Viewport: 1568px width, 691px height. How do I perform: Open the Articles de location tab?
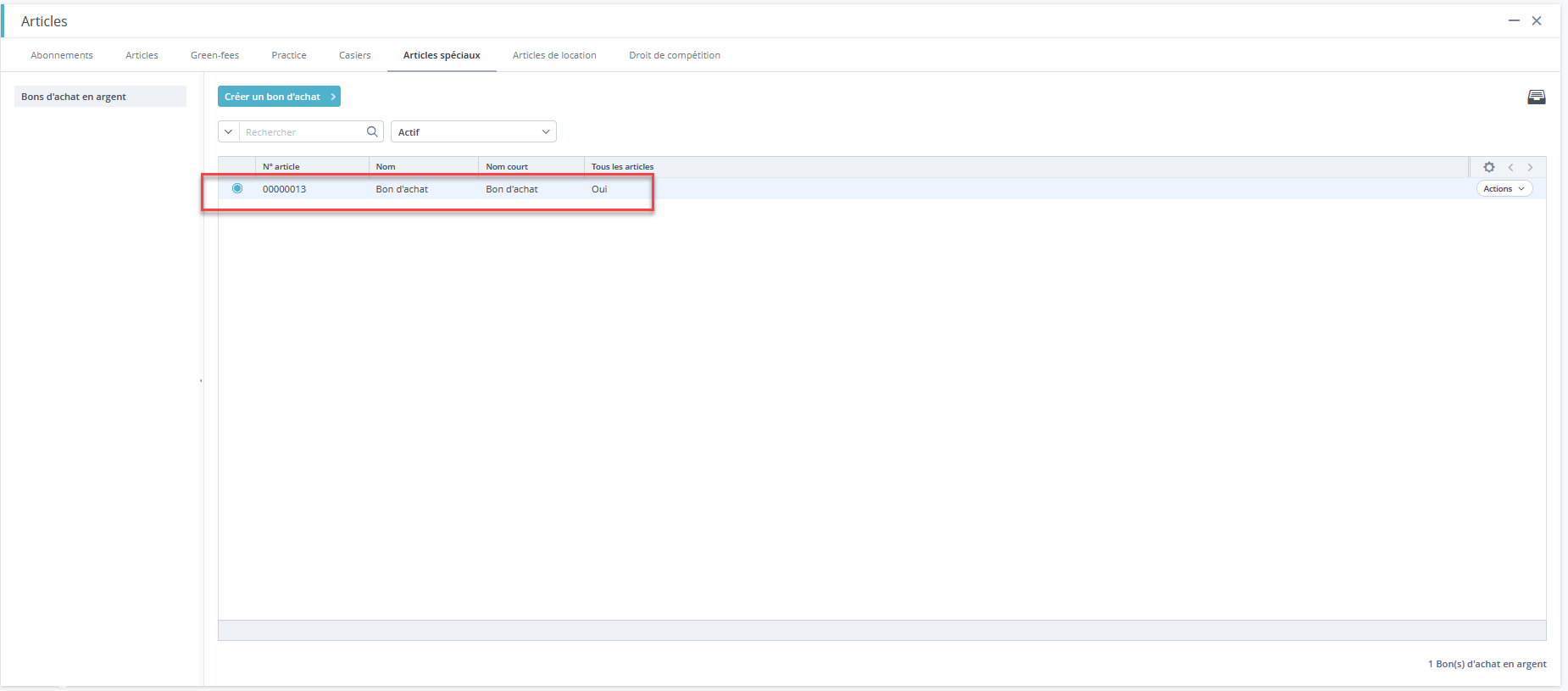click(x=554, y=55)
